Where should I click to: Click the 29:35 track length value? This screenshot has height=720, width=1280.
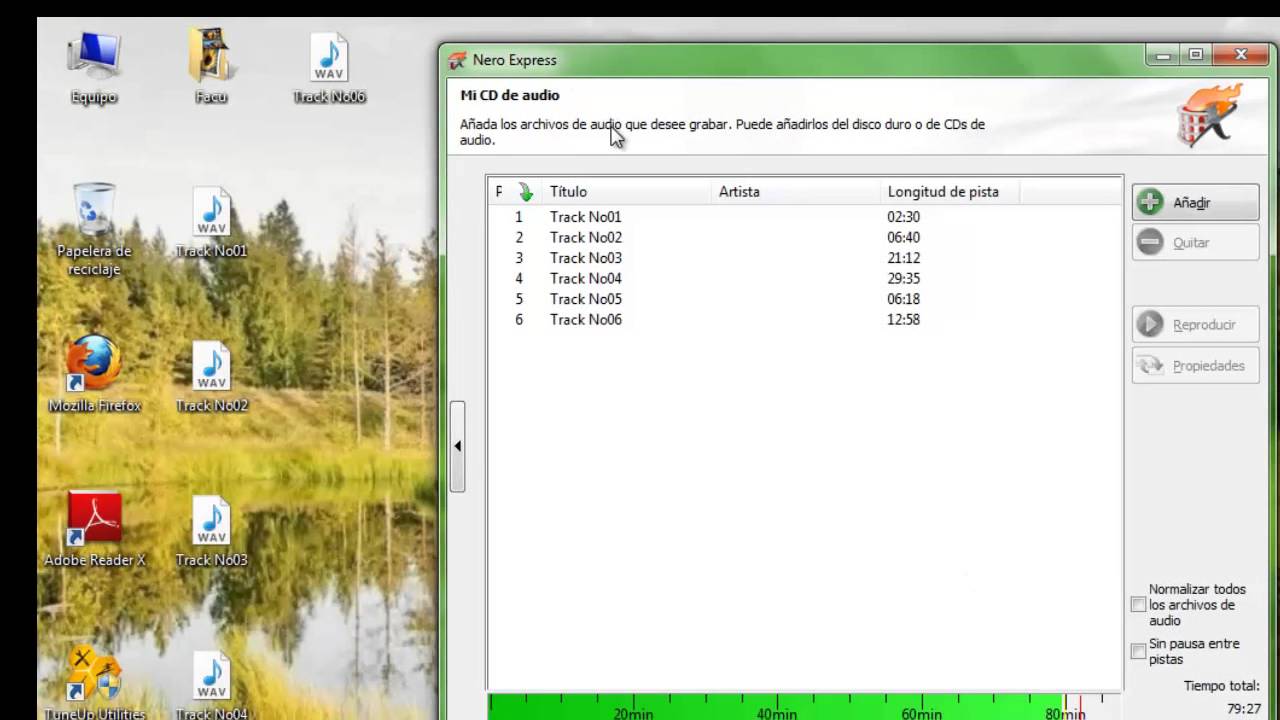903,279
